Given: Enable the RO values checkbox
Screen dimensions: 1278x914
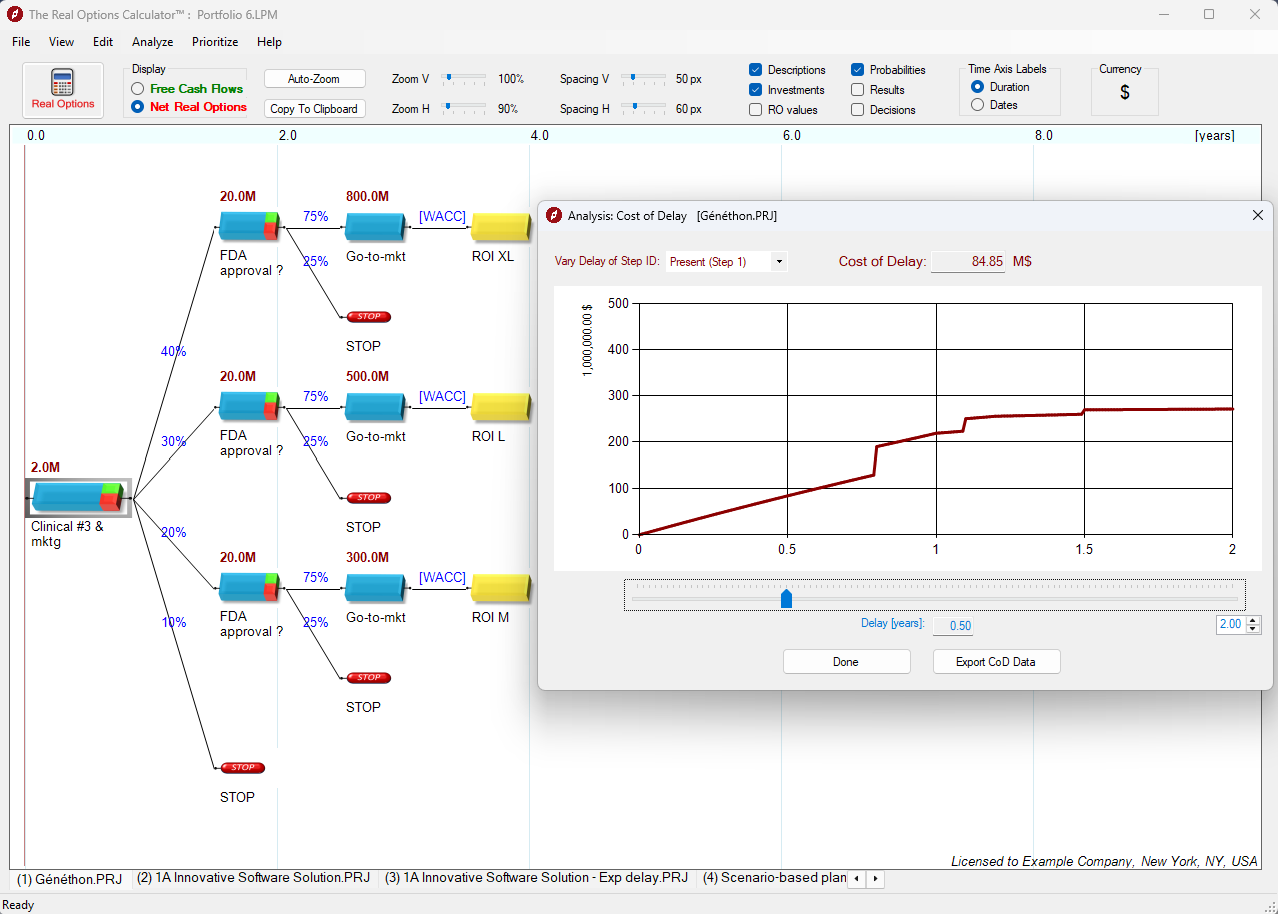Looking at the screenshot, I should click(756, 110).
